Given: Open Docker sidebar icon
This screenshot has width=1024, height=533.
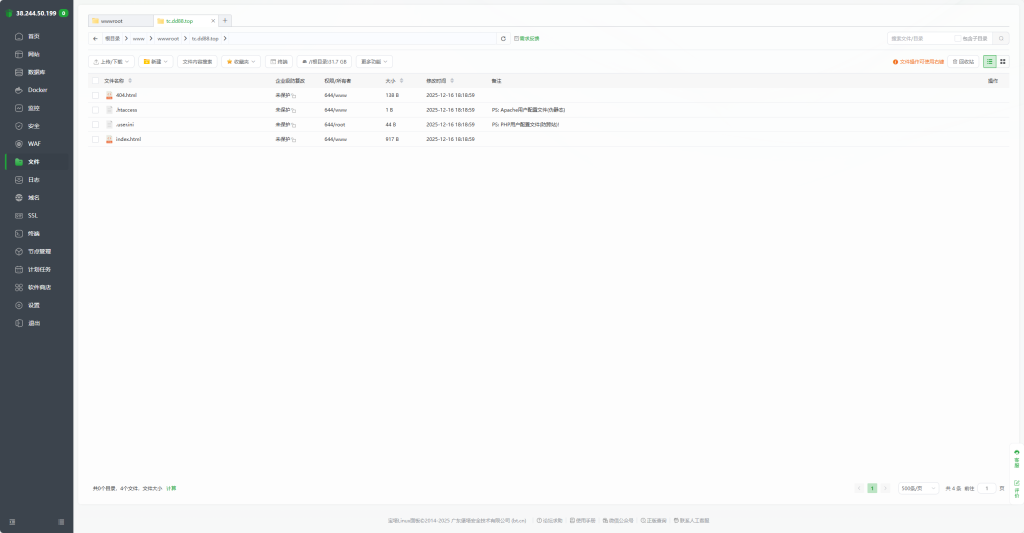Looking at the screenshot, I should (x=19, y=90).
